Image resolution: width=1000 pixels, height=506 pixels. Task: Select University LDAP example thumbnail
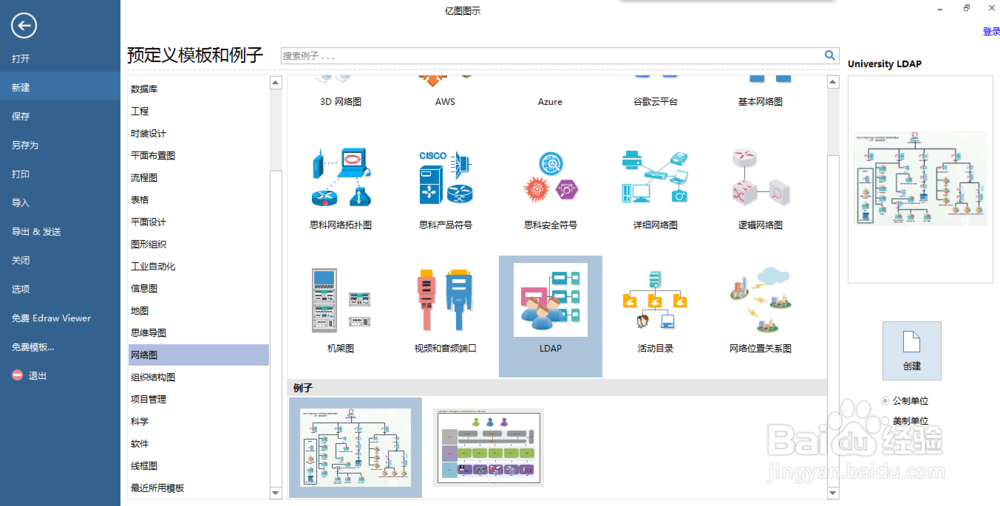pos(355,447)
